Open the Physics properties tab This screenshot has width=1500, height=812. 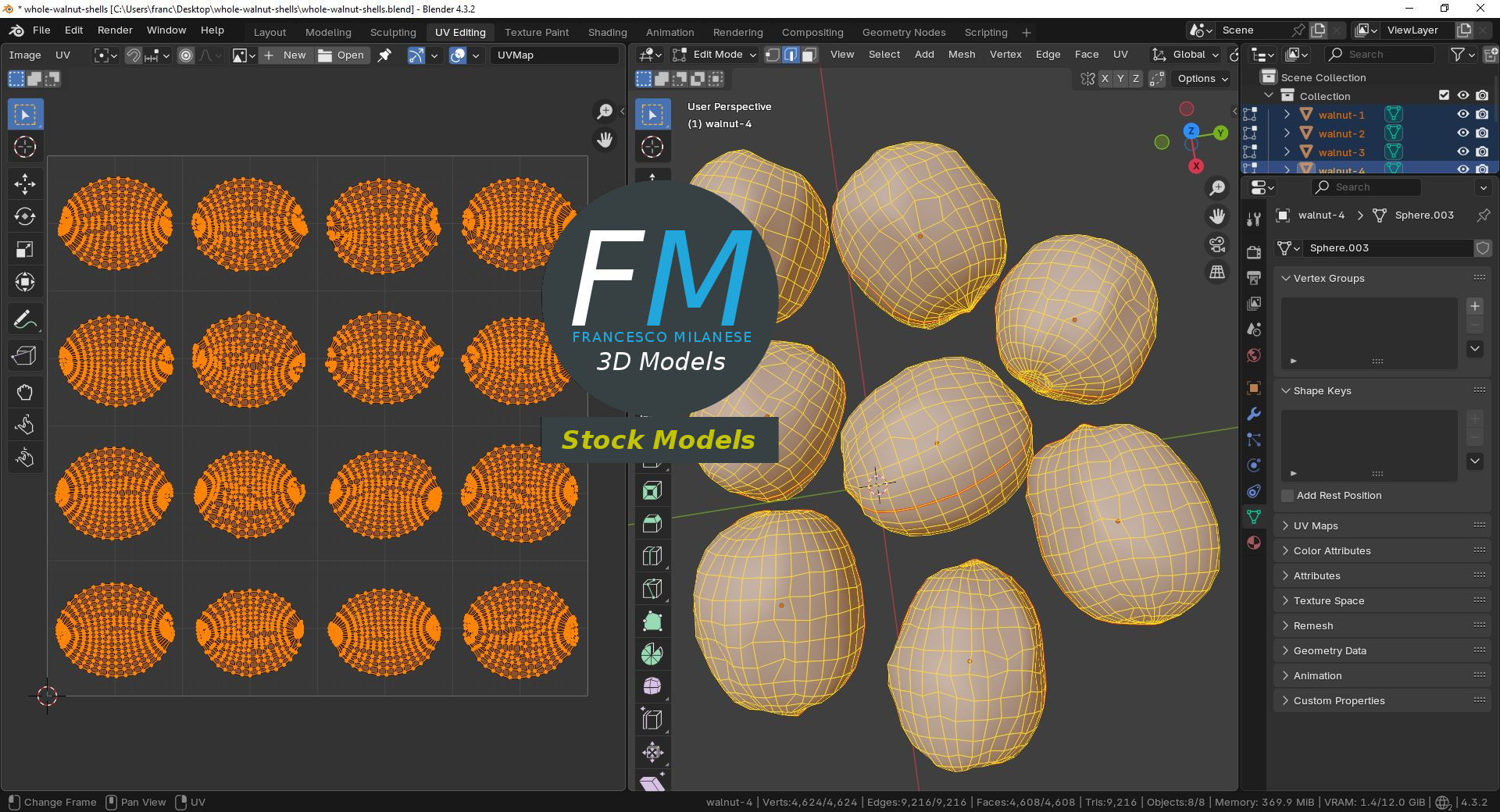coord(1254,465)
